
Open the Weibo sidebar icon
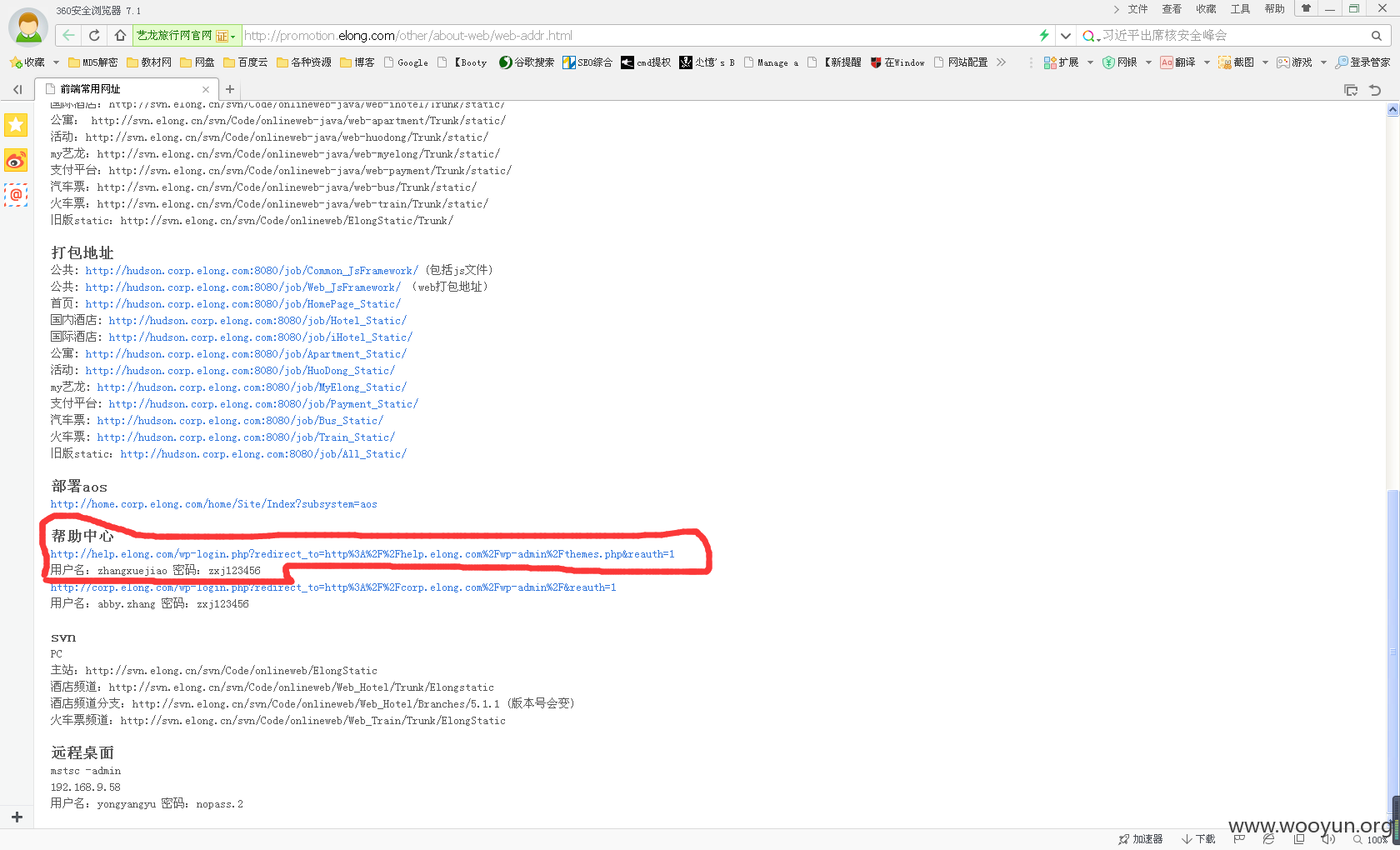(16, 160)
